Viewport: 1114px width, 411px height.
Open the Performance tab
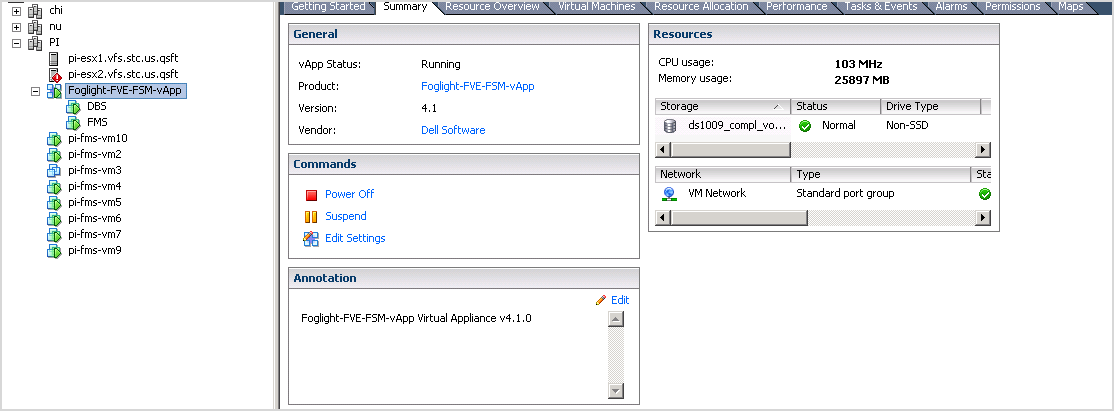tap(796, 7)
